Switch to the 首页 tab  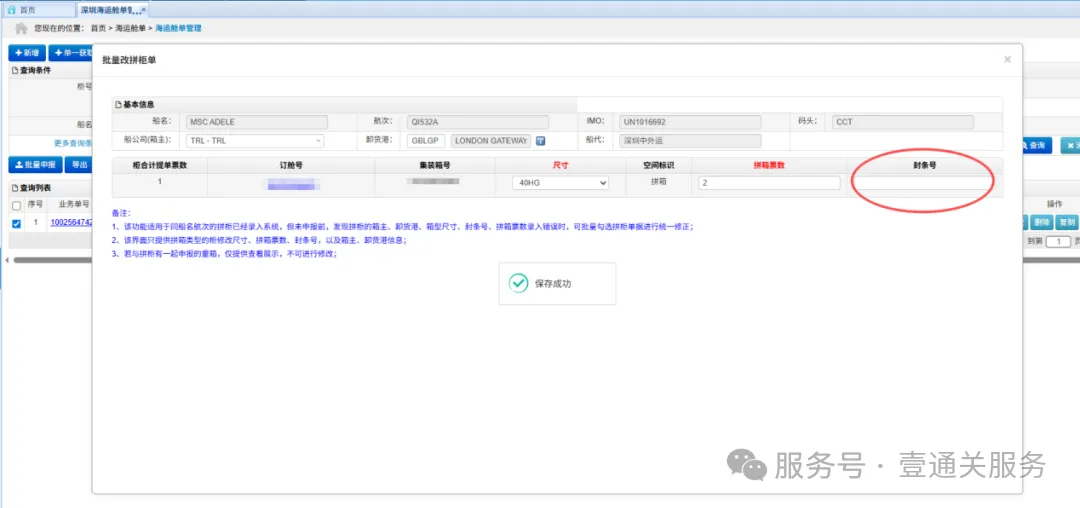click(35, 9)
